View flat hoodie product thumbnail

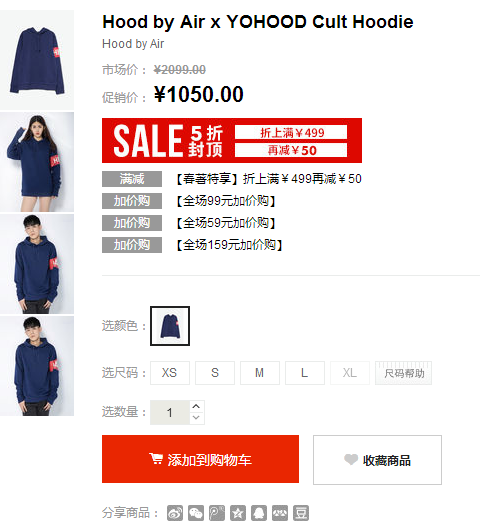click(x=37, y=60)
